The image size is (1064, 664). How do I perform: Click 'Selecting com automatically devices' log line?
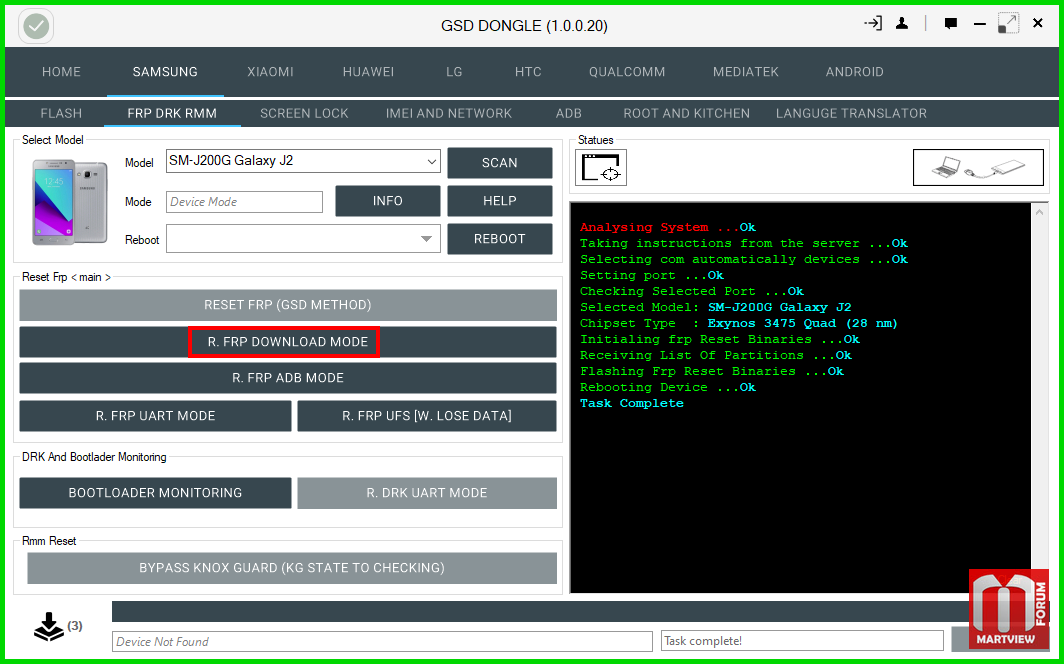pyautogui.click(x=744, y=259)
